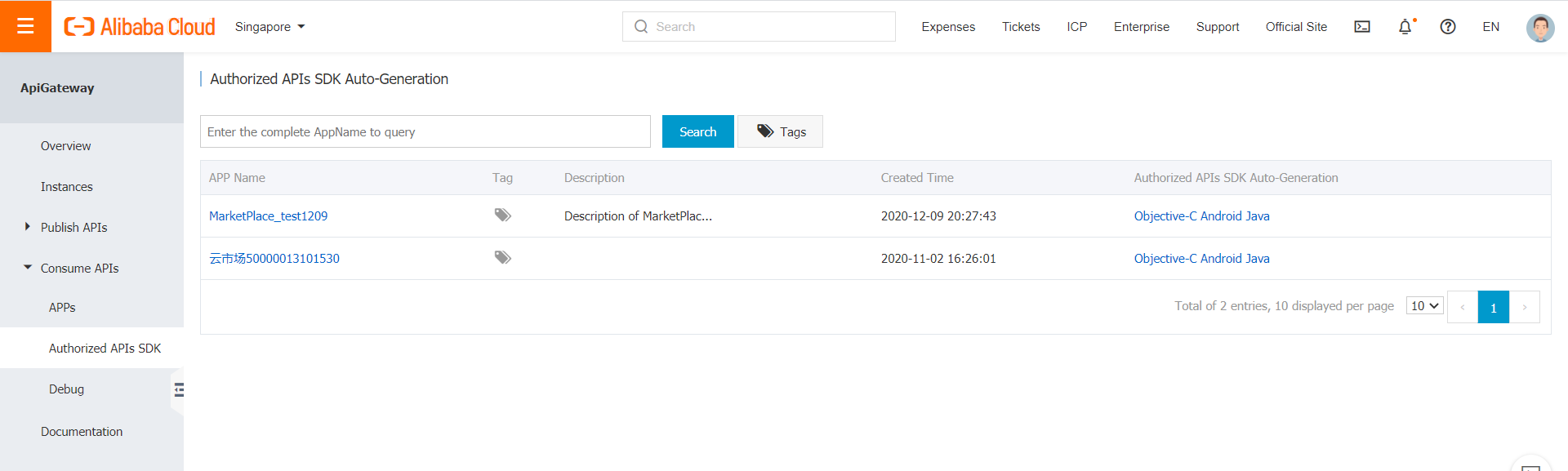Switch language via EN

click(x=1491, y=27)
